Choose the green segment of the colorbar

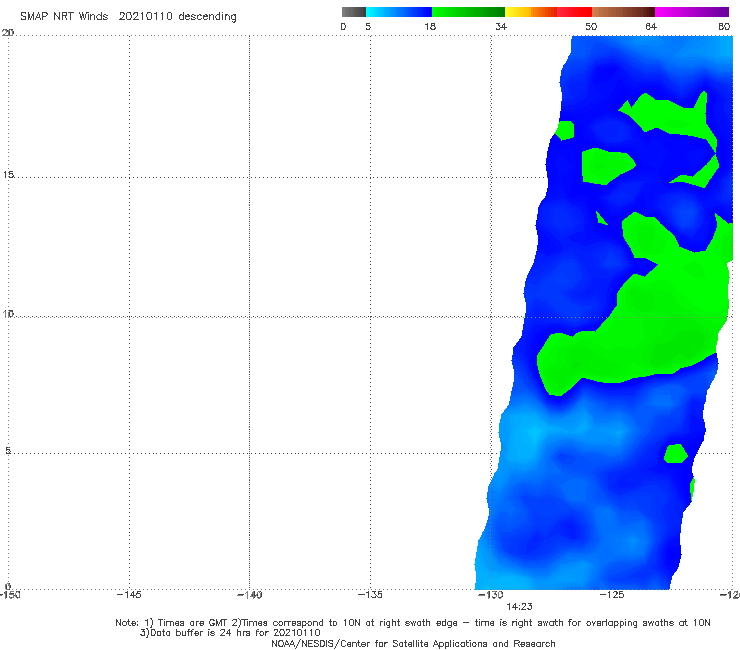click(x=468, y=12)
